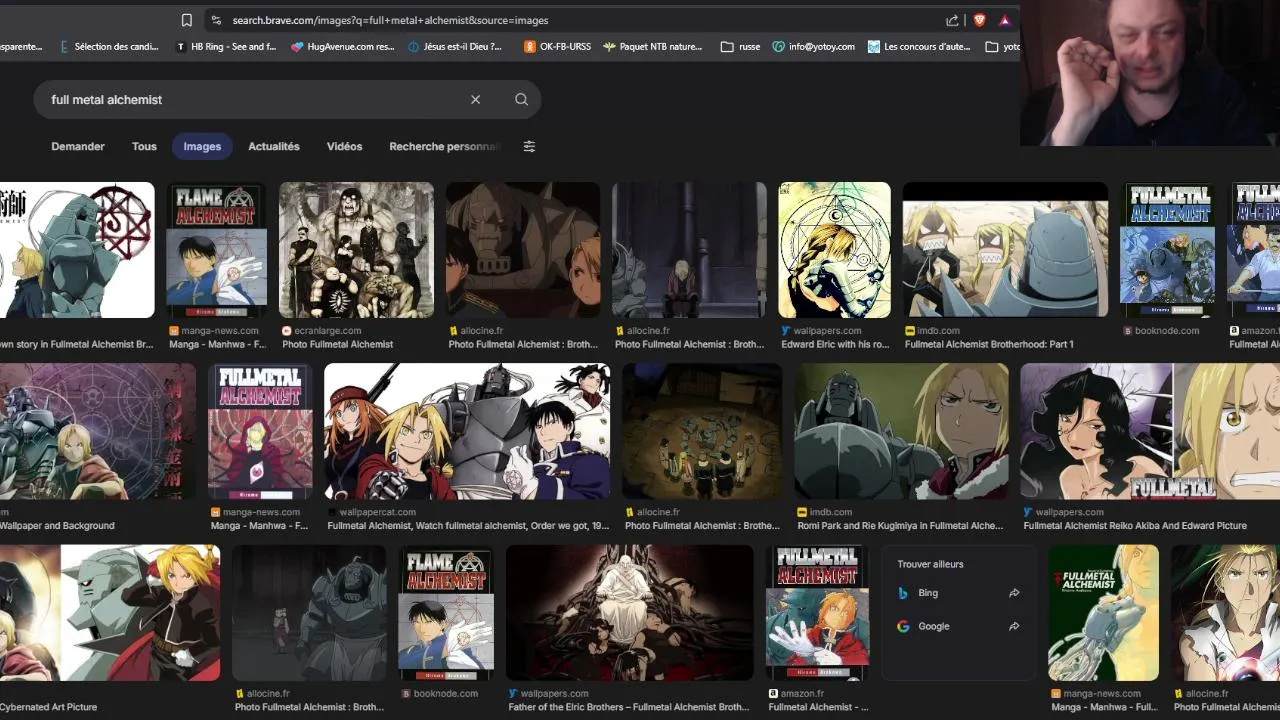Viewport: 1280px width, 720px height.
Task: Click Bing under Trouver ailleurs
Action: pyautogui.click(x=928, y=593)
